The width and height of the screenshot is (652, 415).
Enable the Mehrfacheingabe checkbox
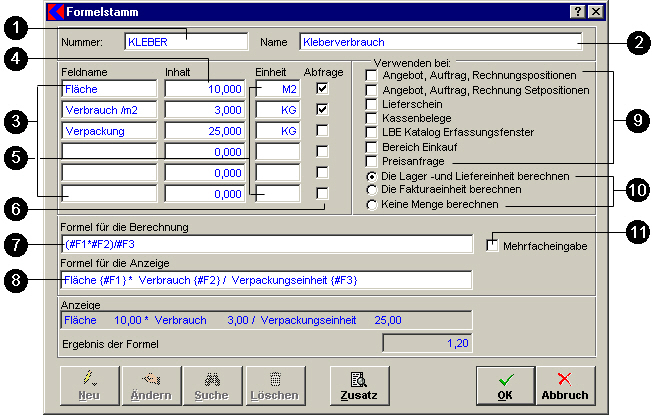pos(493,246)
